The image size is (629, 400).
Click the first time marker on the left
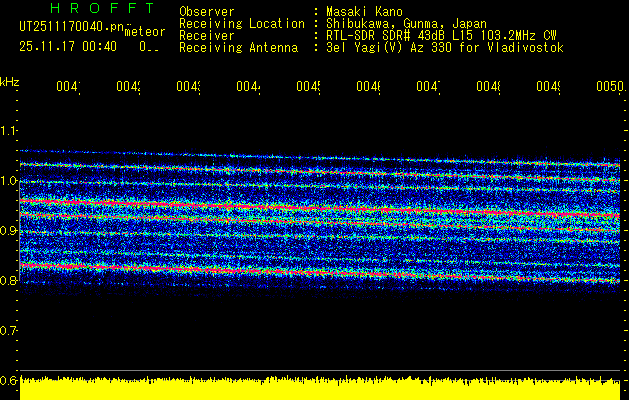point(68,88)
